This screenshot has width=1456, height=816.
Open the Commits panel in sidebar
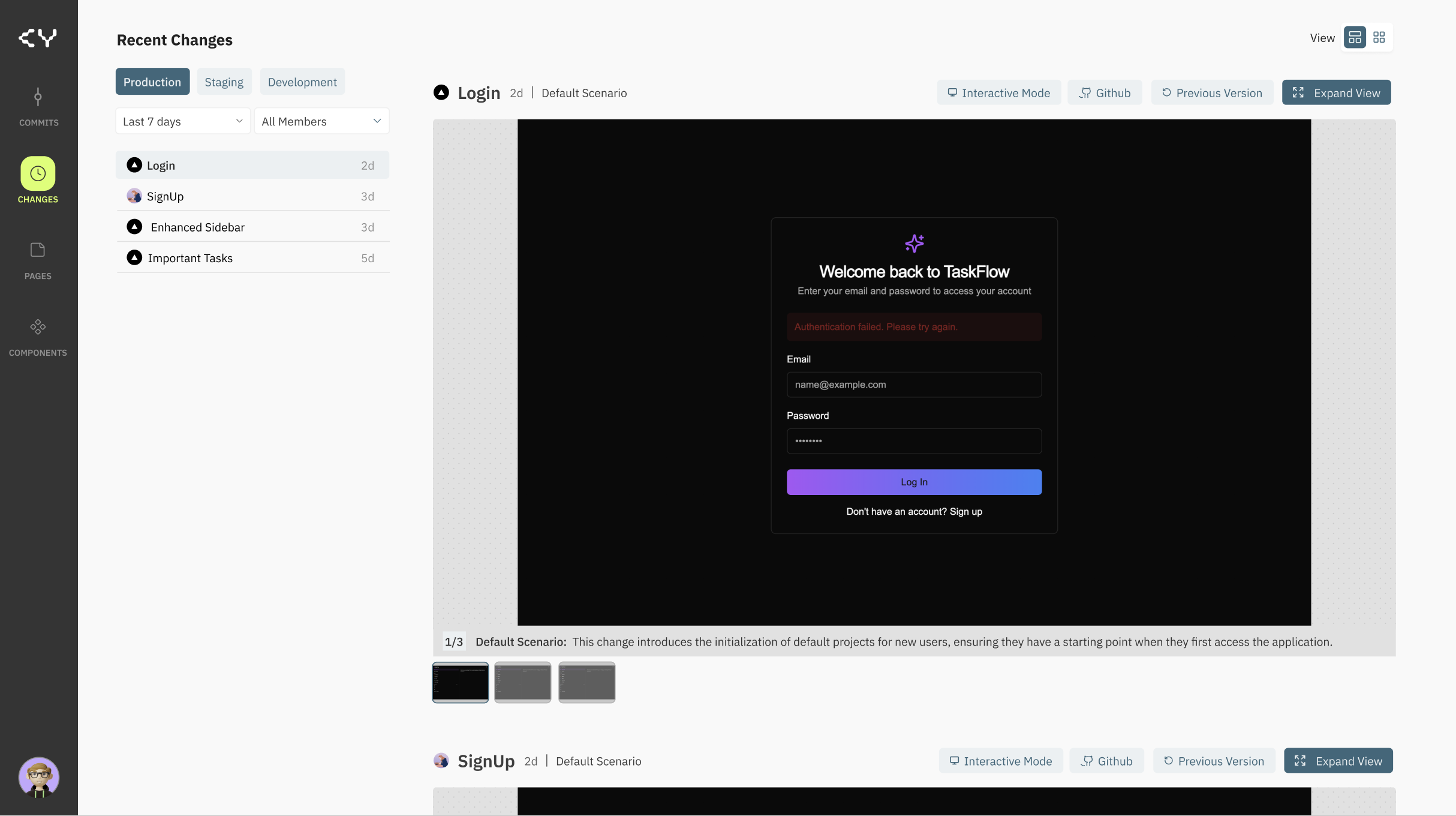coord(38,107)
